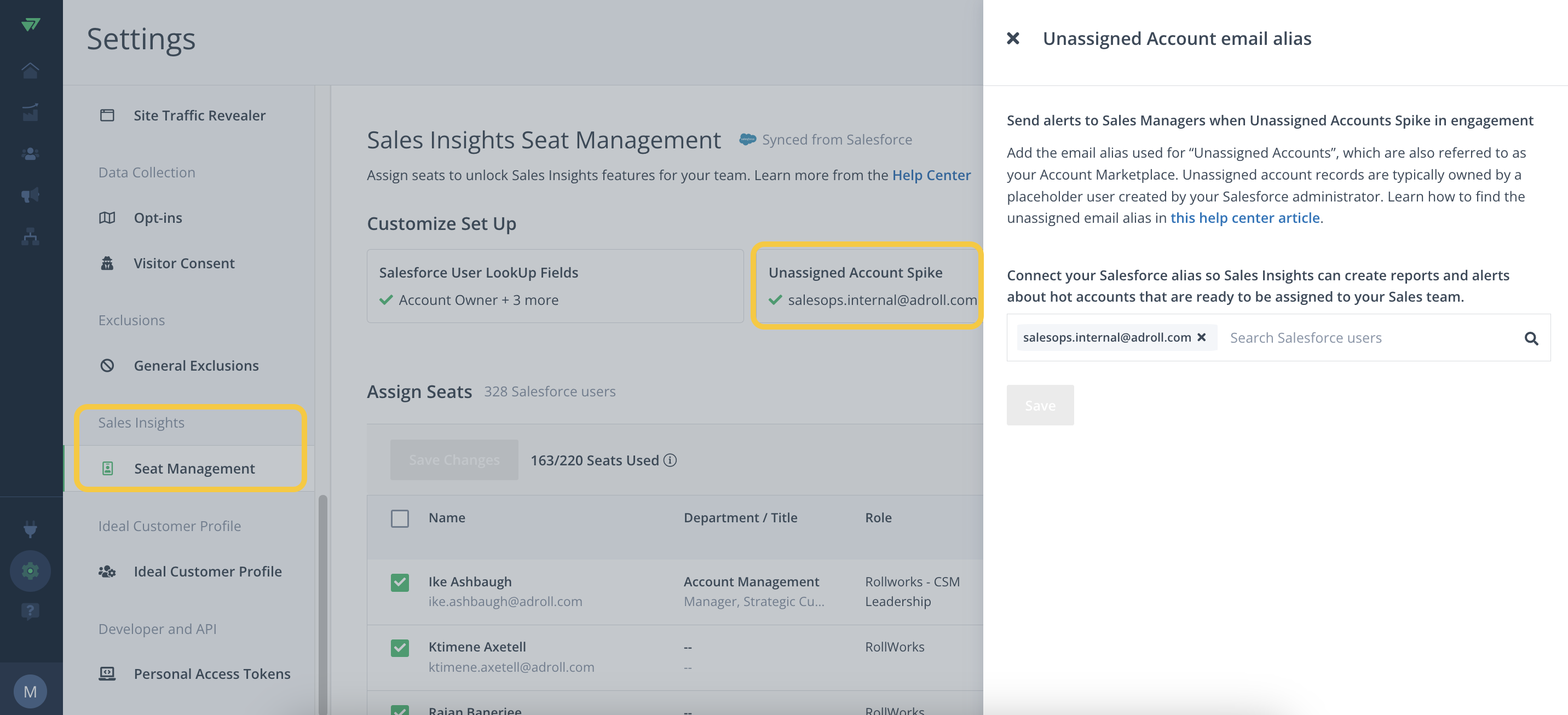Click the RollWorks role cell for Ktimene Axetell
This screenshot has width=1568, height=715.
tap(895, 646)
